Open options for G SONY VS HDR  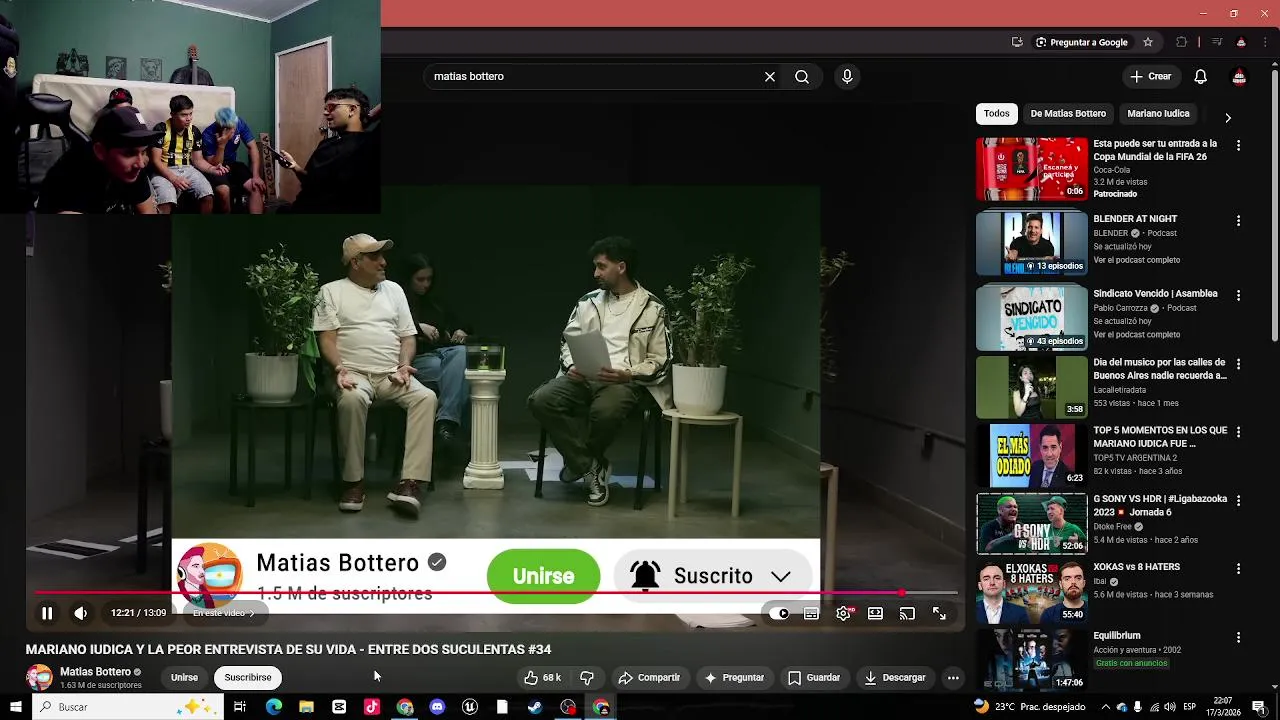pos(1238,500)
